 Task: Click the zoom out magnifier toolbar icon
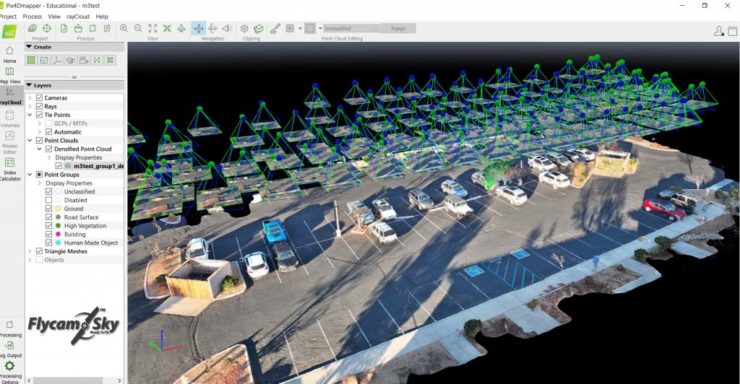[138, 28]
